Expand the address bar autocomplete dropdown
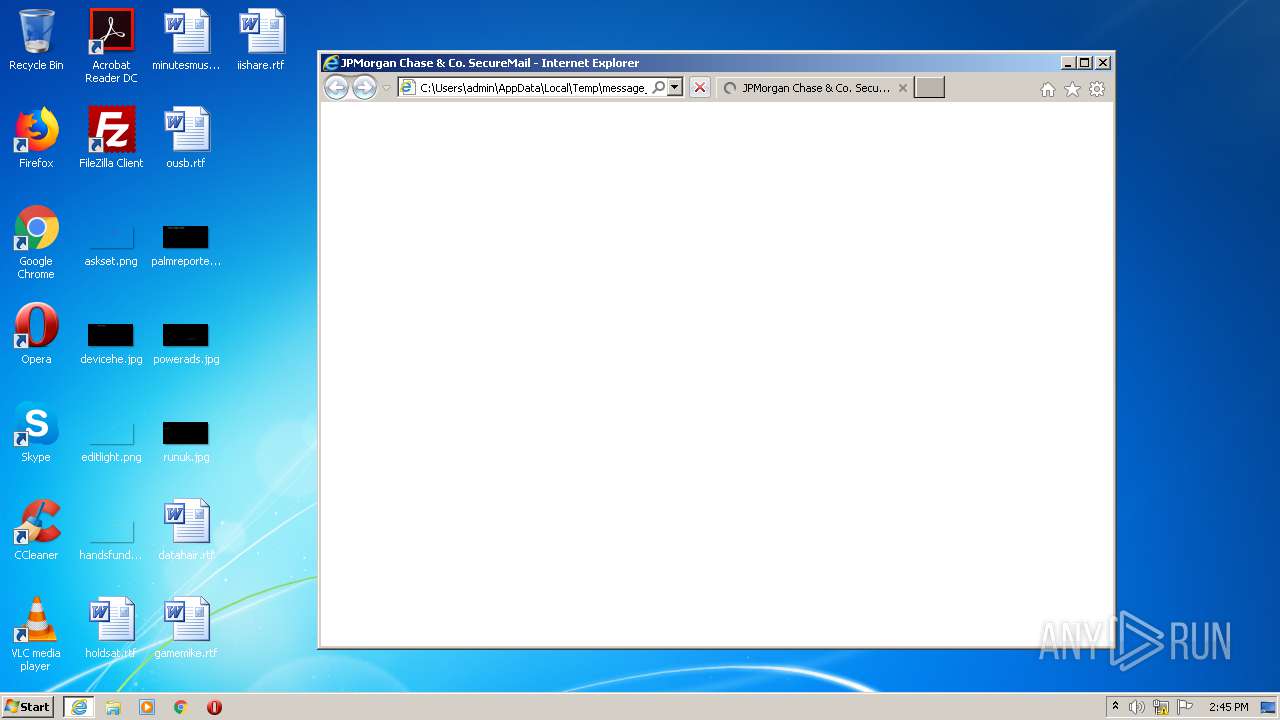 675,88
